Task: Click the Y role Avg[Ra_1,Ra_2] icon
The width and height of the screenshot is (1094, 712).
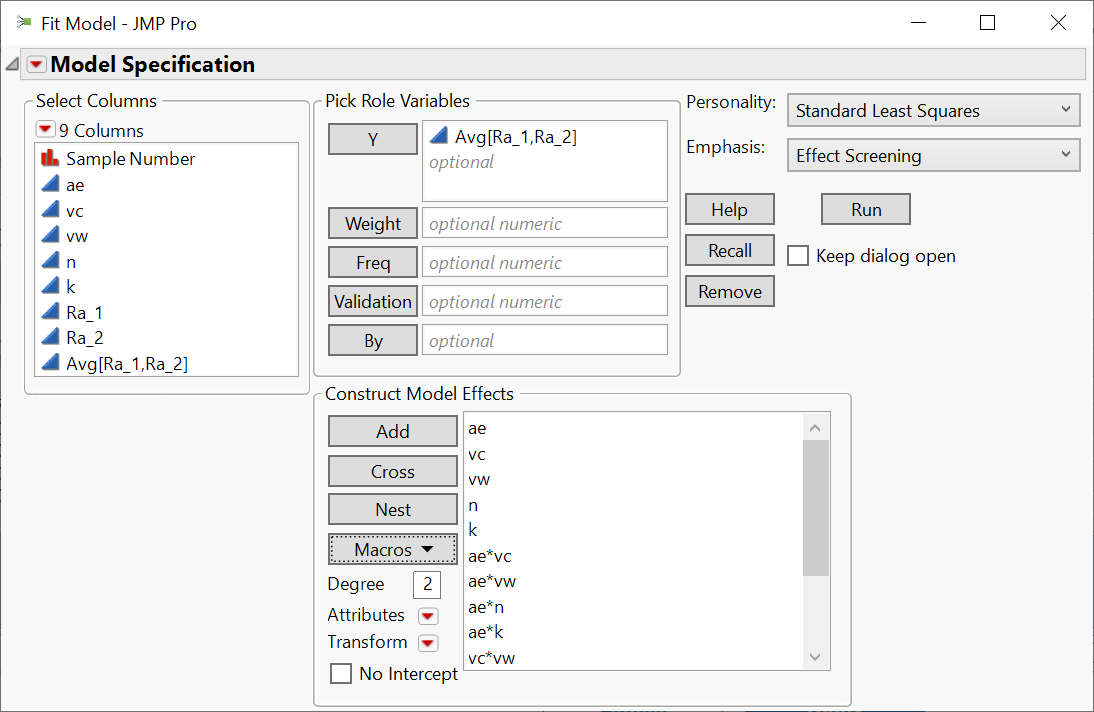Action: (438, 137)
